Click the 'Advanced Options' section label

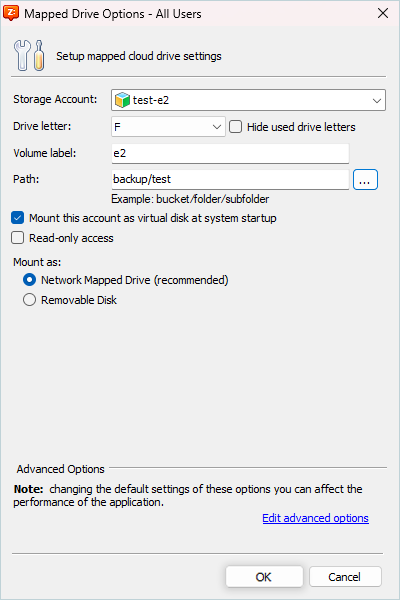(x=60, y=469)
